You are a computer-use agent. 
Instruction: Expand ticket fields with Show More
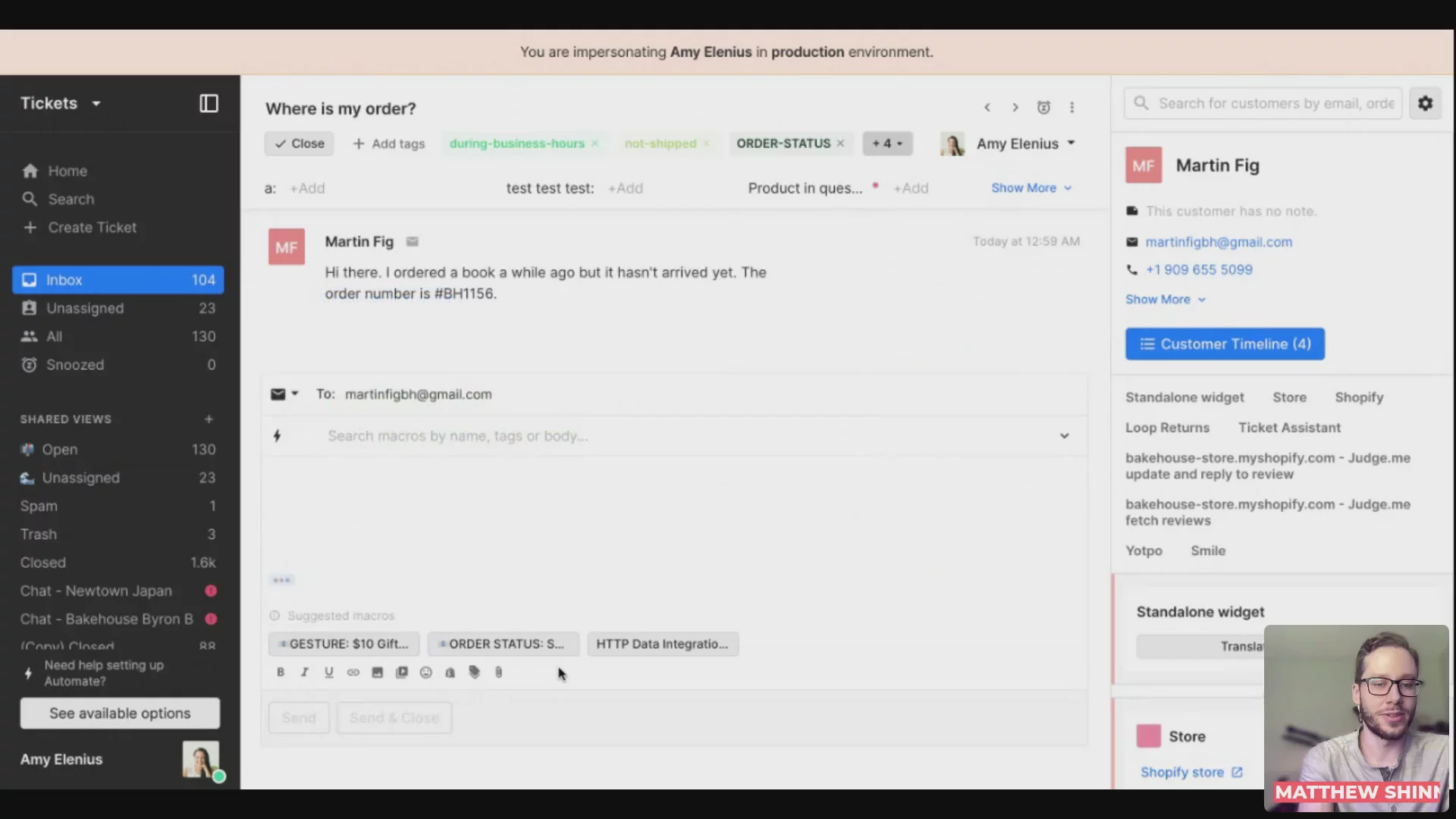pos(1031,188)
